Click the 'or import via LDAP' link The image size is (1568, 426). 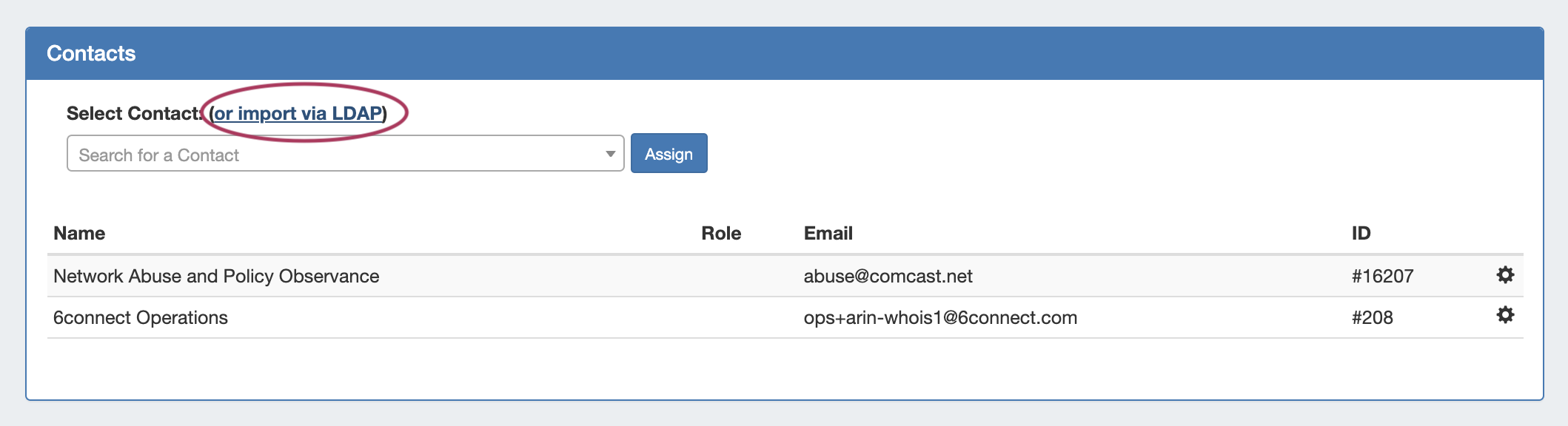pos(298,113)
